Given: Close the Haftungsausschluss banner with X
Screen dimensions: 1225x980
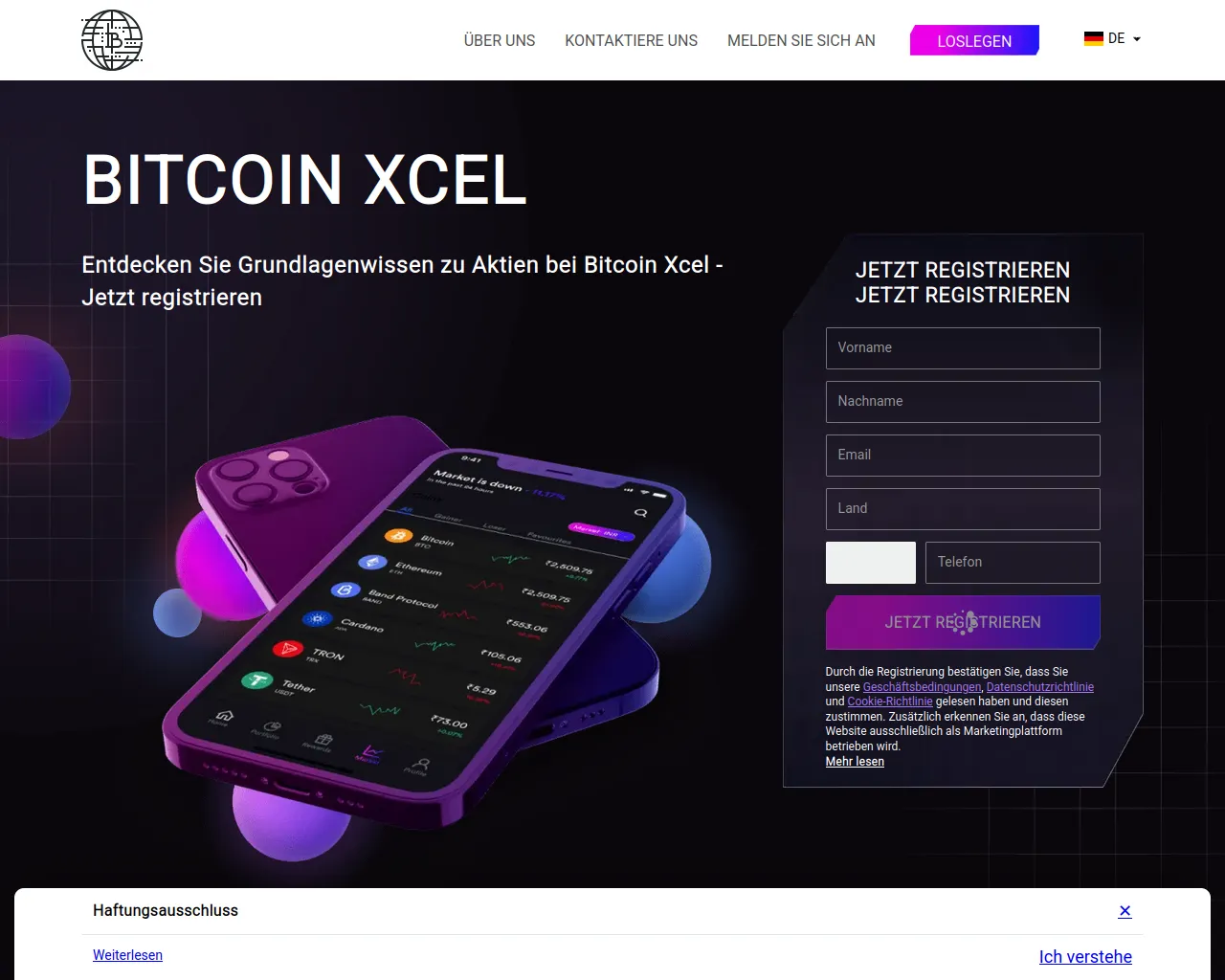Looking at the screenshot, I should pos(1125,911).
